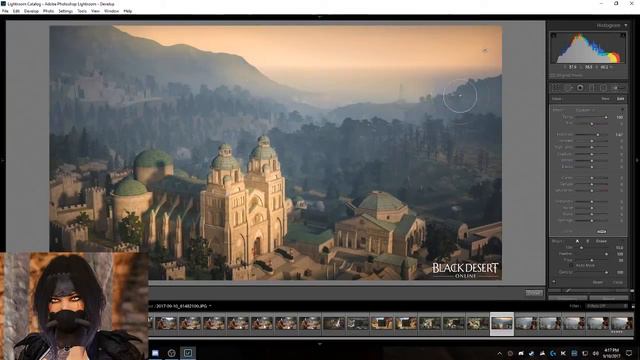Open the Color swatch picker
Screen dimensions: 640x360
point(601,231)
